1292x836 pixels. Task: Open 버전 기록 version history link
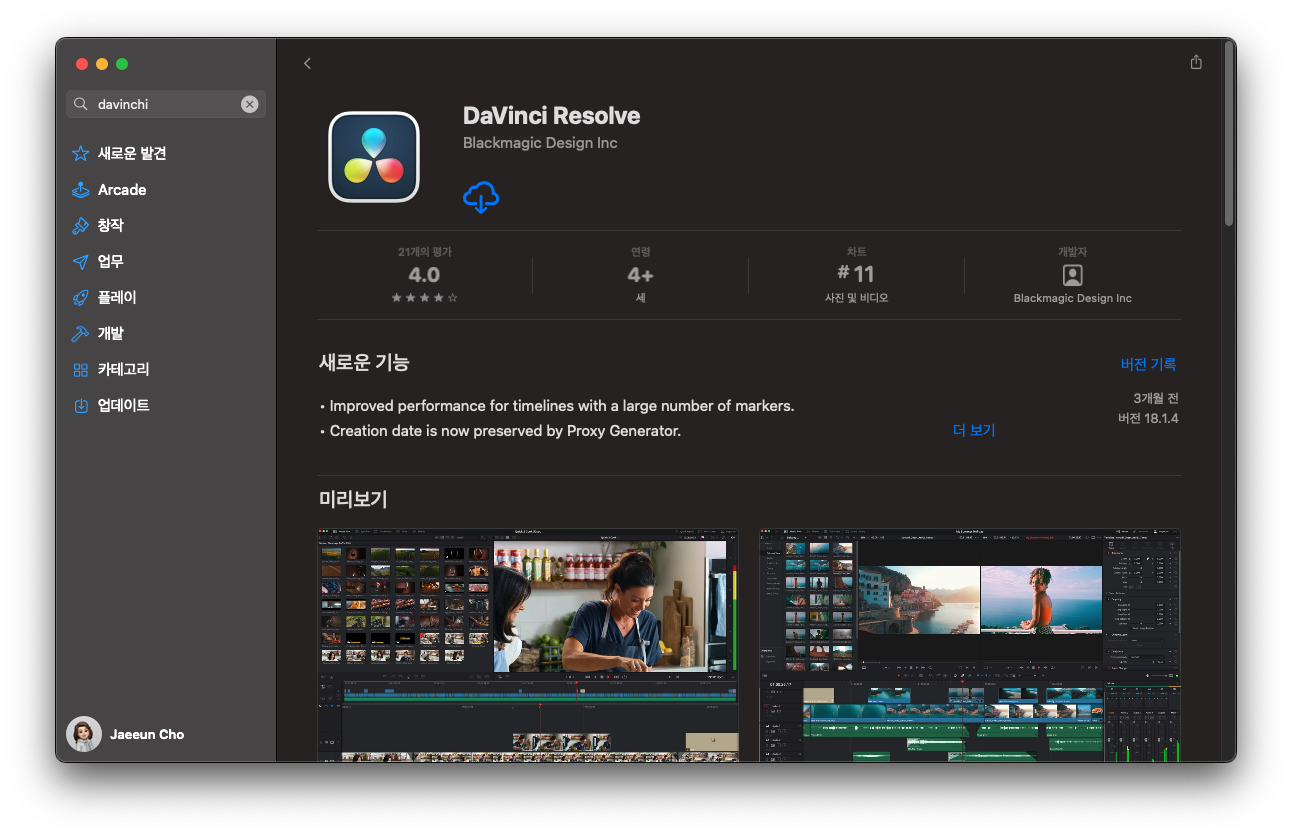pyautogui.click(x=1148, y=364)
